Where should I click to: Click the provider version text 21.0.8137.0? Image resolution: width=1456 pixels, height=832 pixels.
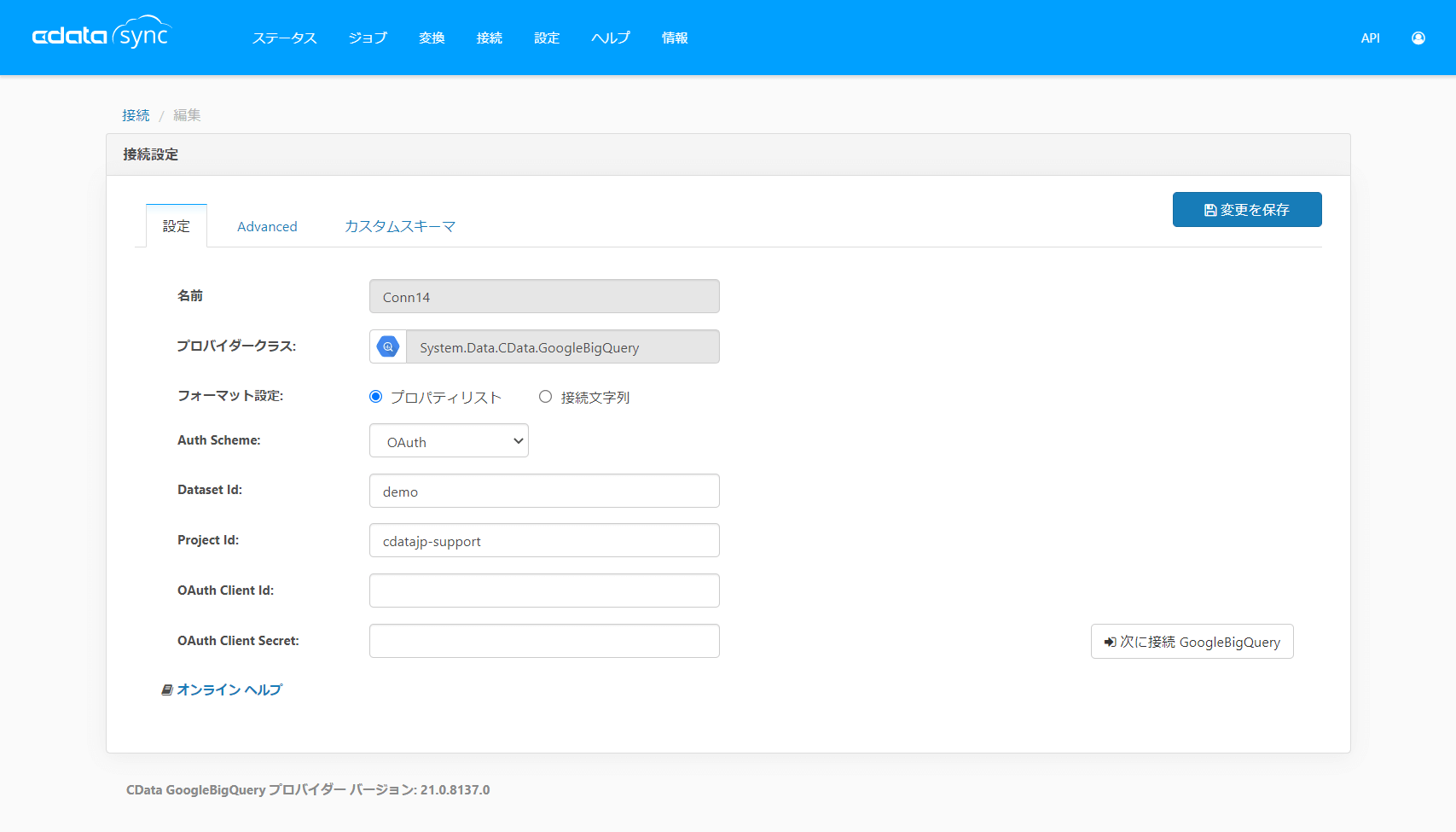coord(455,790)
